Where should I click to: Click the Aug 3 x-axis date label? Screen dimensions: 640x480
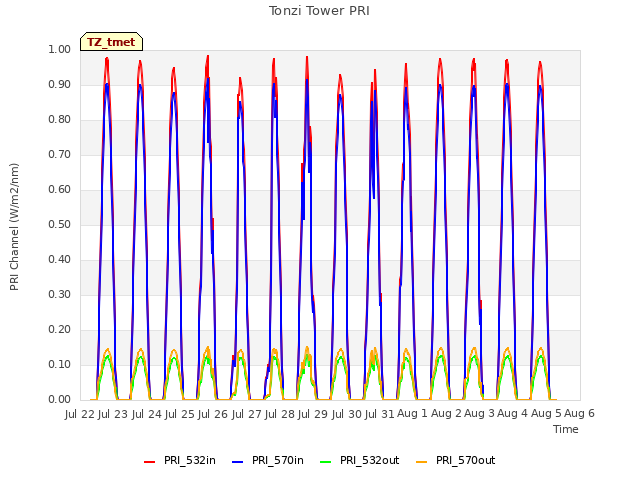point(480,414)
